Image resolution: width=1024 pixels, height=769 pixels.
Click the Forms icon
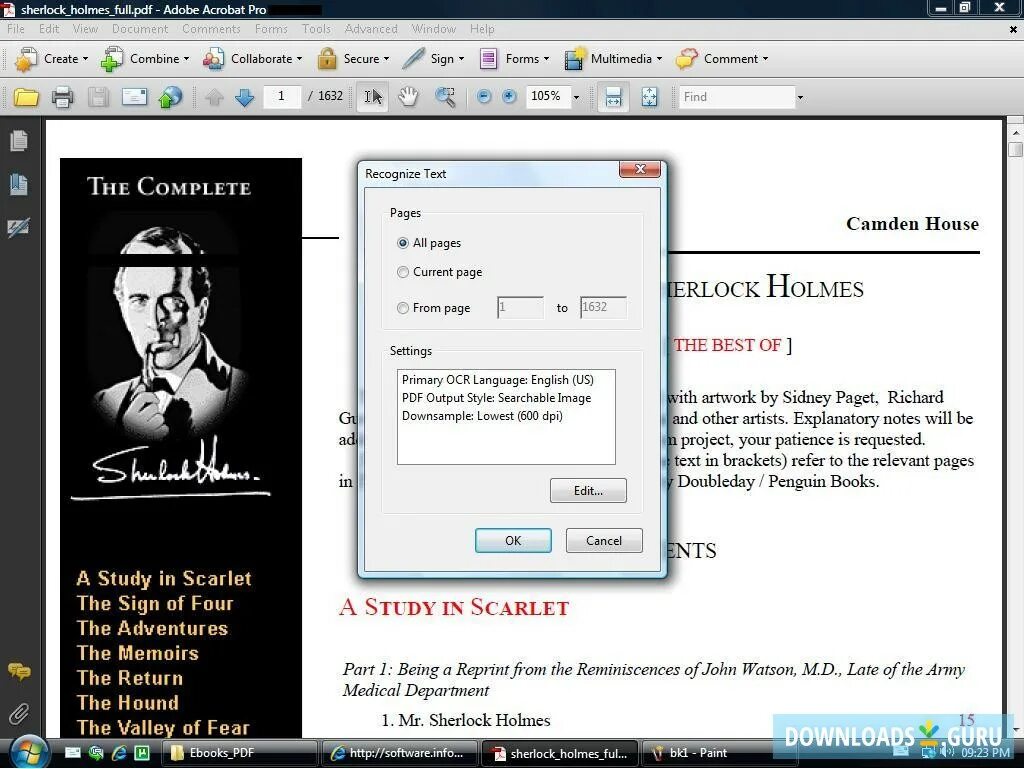tap(488, 59)
